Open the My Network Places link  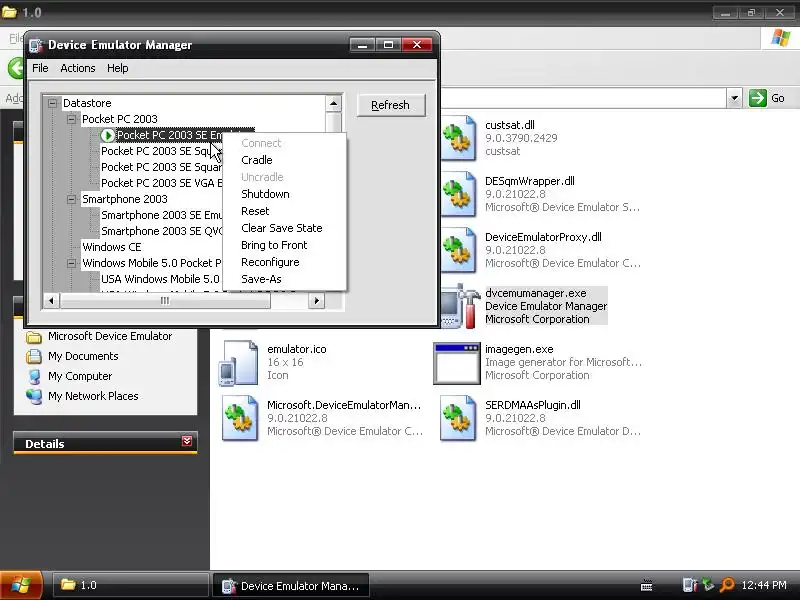point(93,396)
